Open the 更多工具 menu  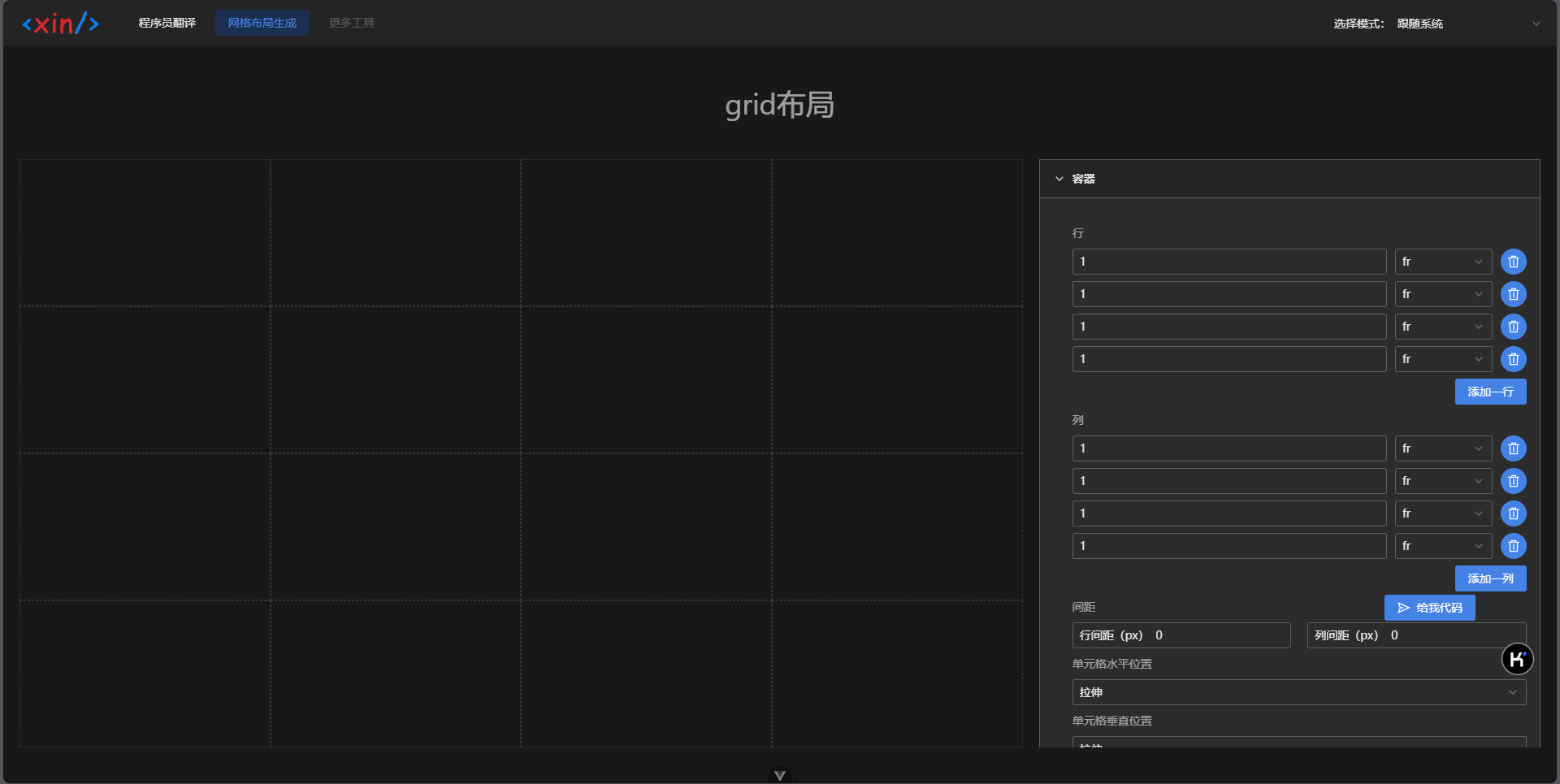point(352,23)
